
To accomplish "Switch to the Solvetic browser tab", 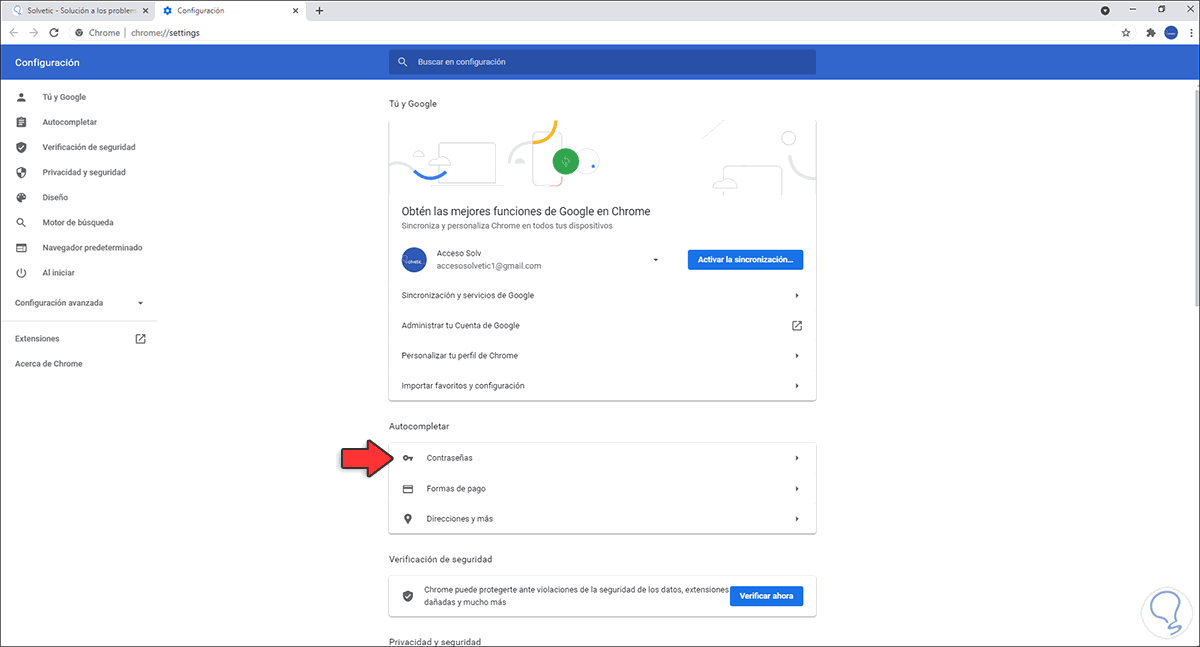I will [76, 10].
